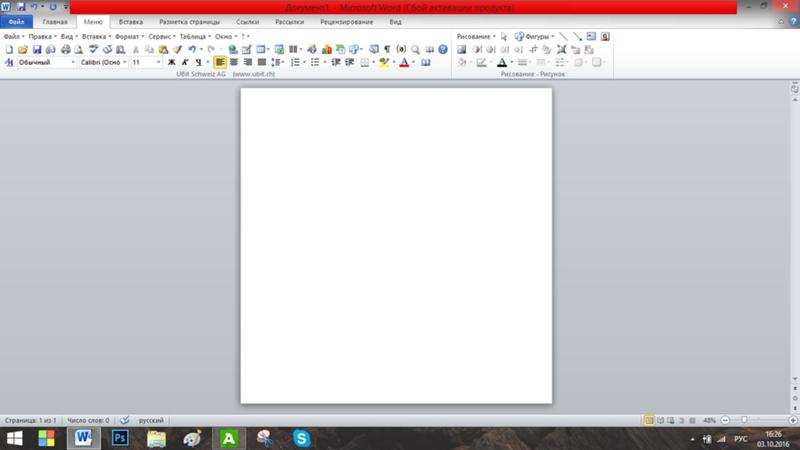Click the blue Файл button
This screenshot has height=450, width=800.
click(16, 21)
